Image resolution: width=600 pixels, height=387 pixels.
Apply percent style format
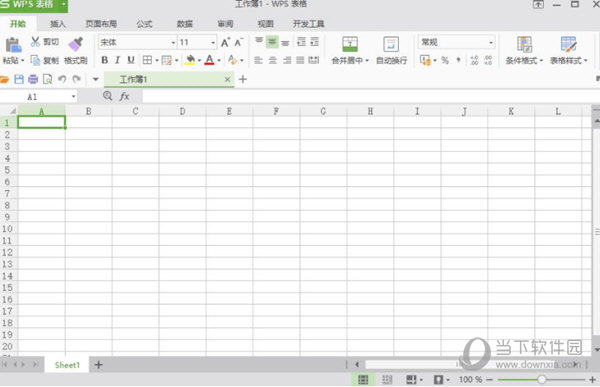point(445,60)
